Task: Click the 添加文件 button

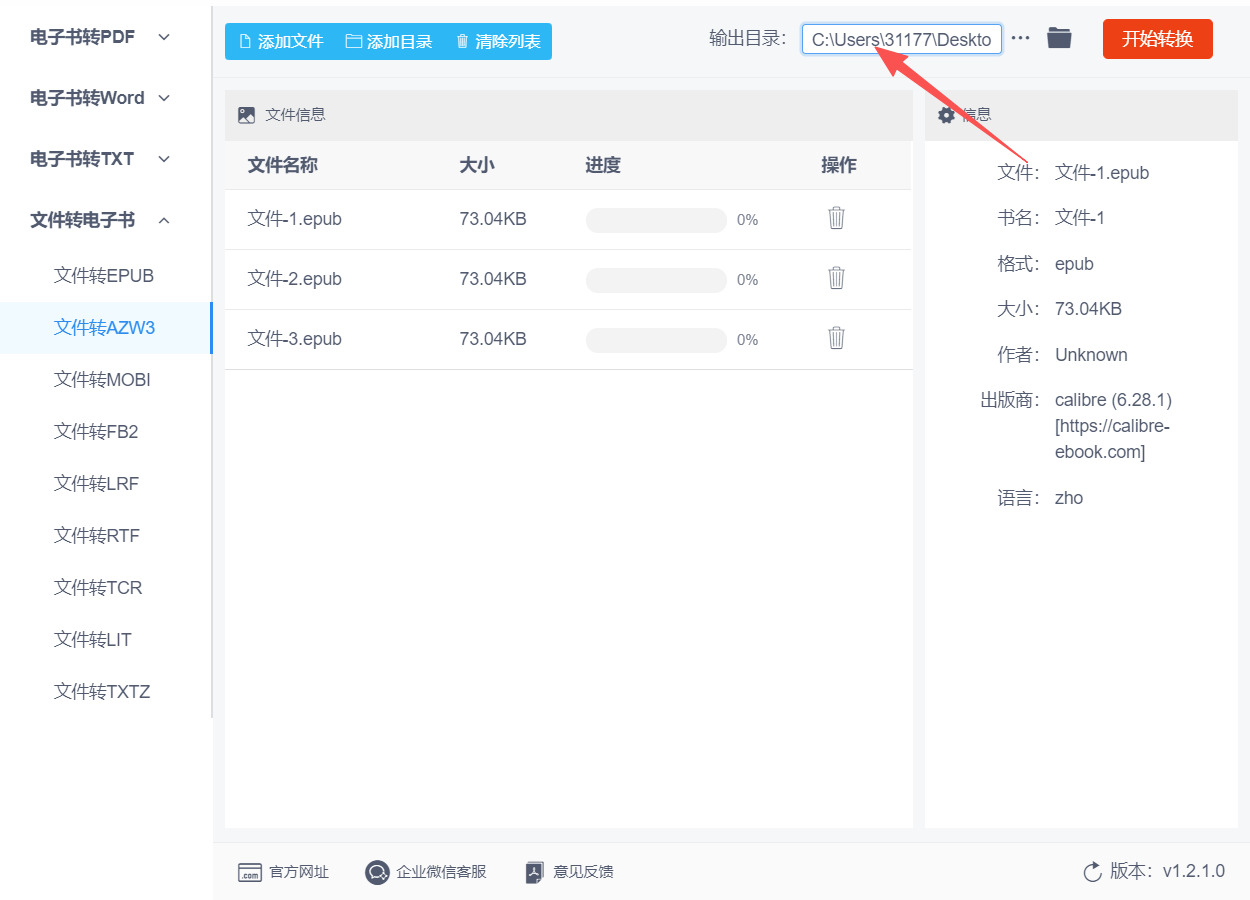Action: (x=281, y=41)
